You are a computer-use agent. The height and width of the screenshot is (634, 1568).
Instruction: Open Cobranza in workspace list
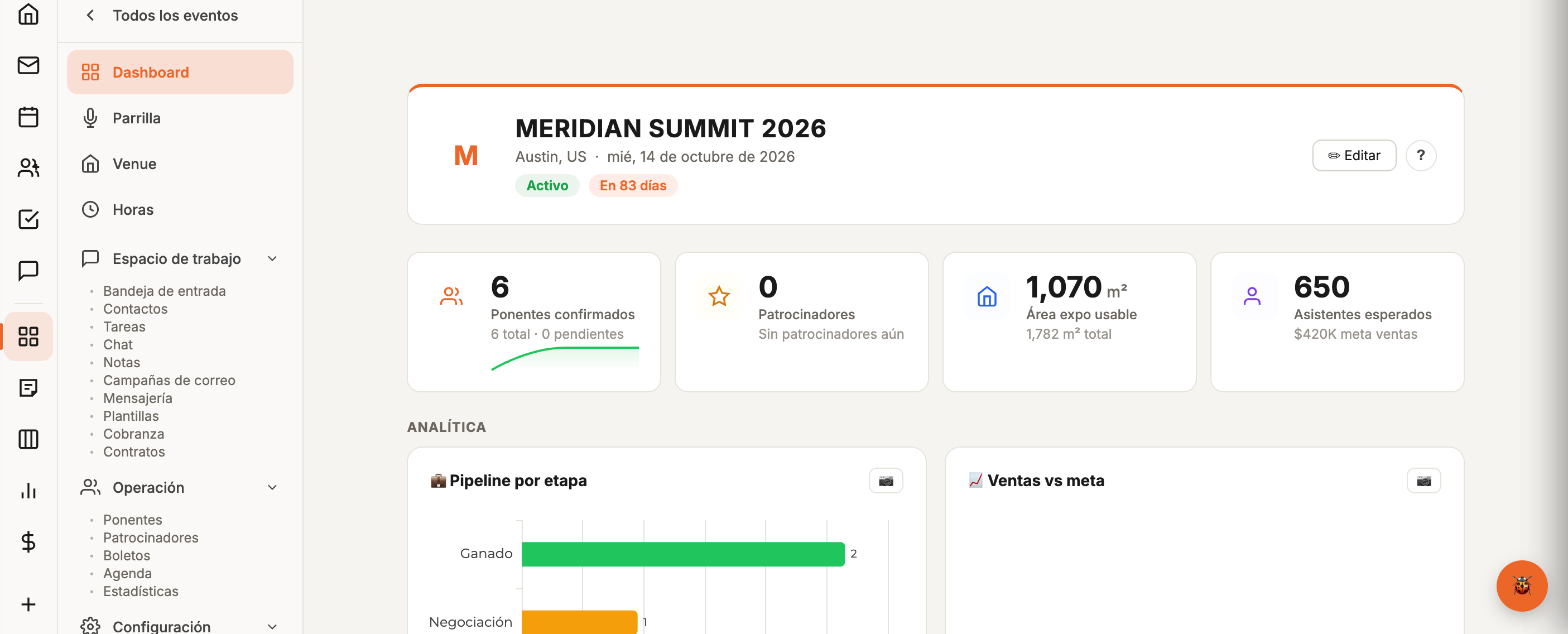[x=133, y=434]
